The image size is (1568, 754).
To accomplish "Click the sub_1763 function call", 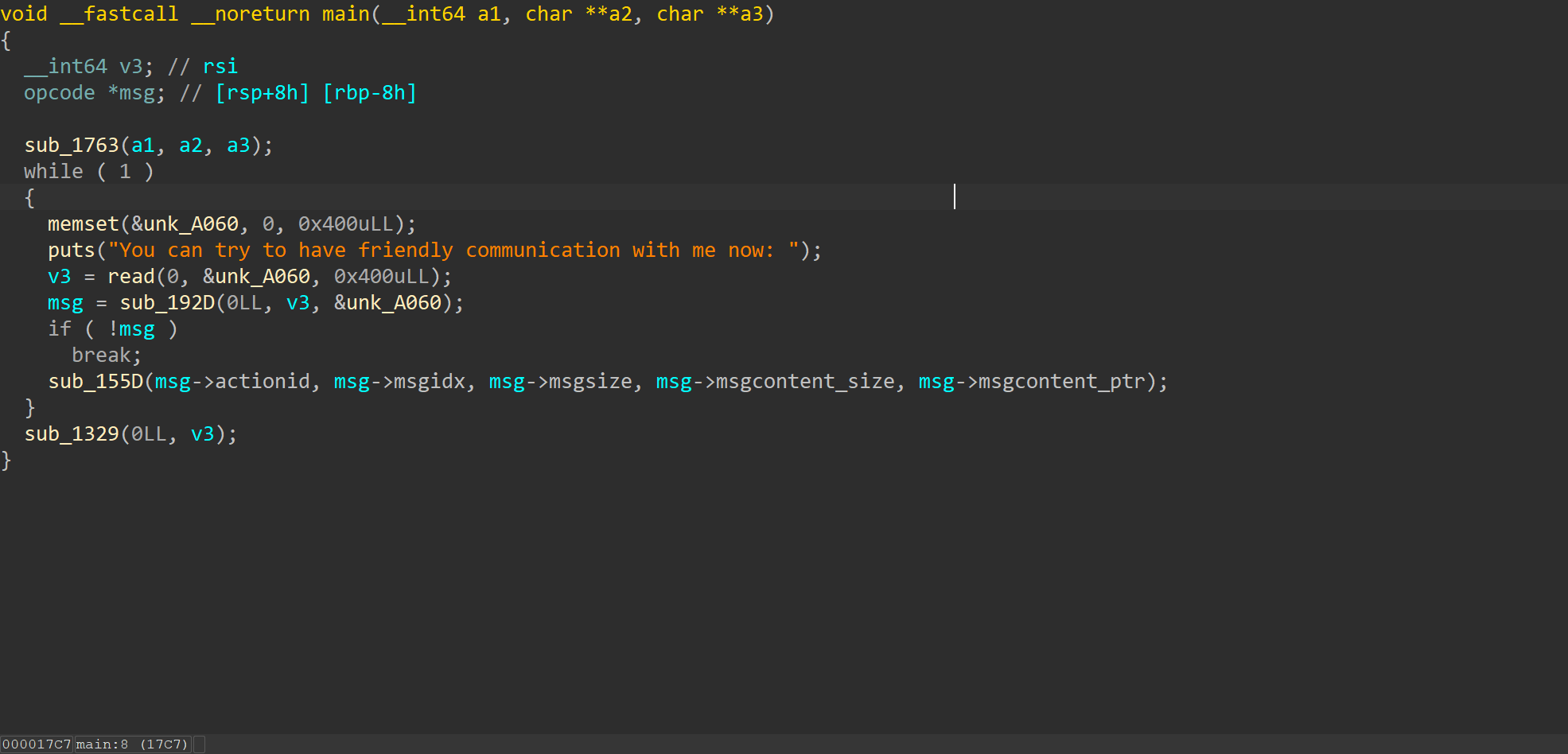I will (72, 146).
